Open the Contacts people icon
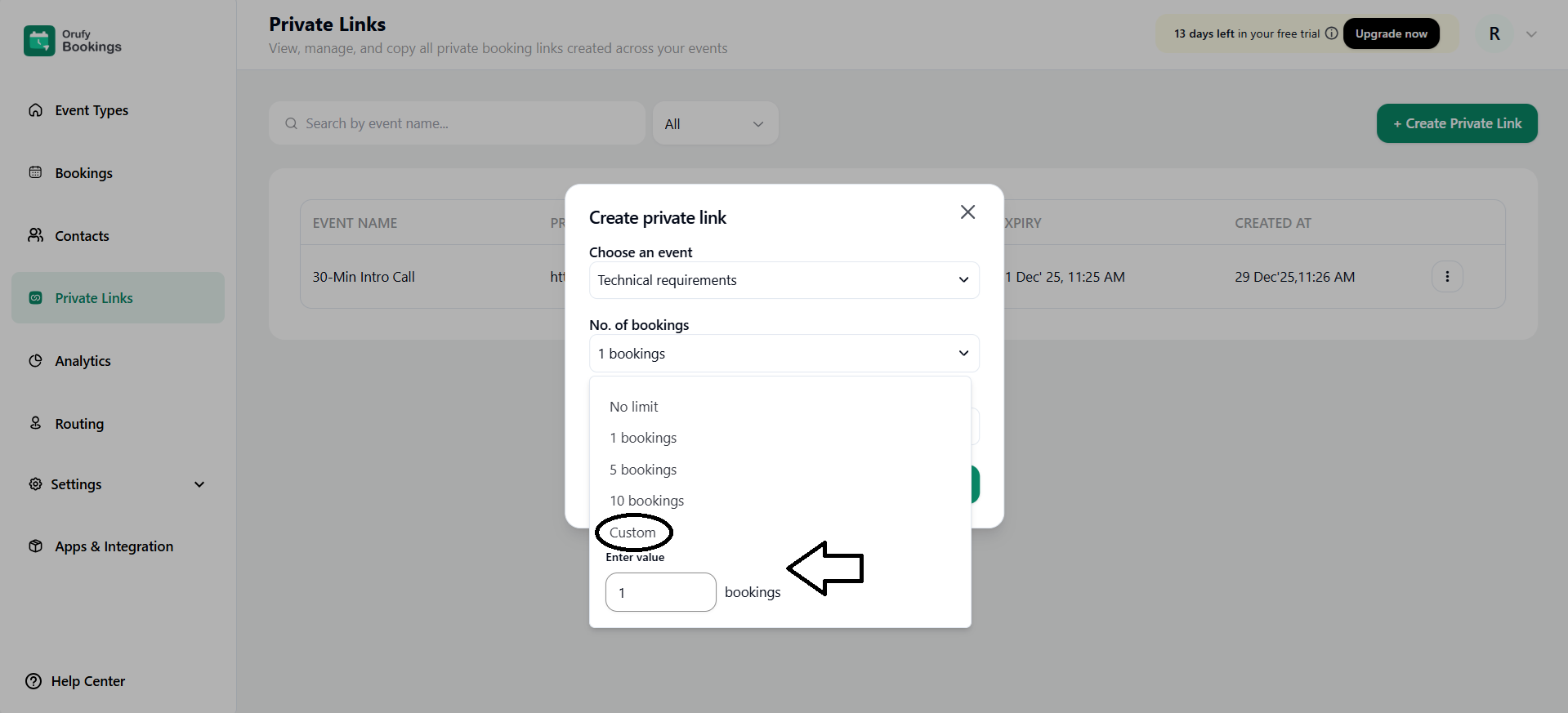This screenshot has width=1568, height=713. [x=35, y=235]
